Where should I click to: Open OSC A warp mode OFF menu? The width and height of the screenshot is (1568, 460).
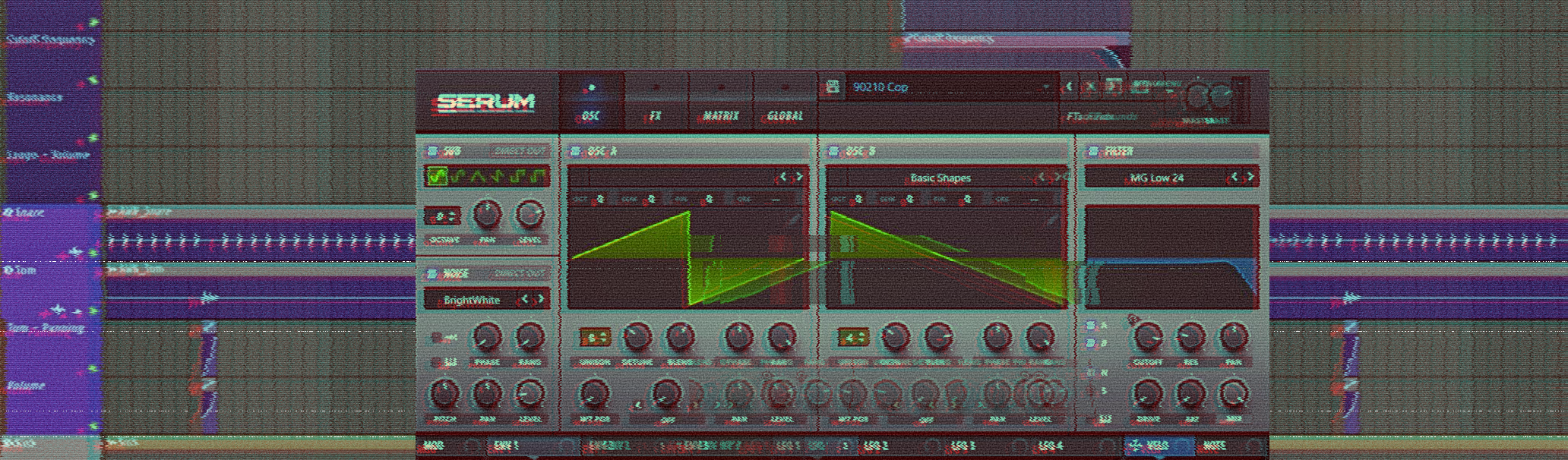[x=668, y=419]
